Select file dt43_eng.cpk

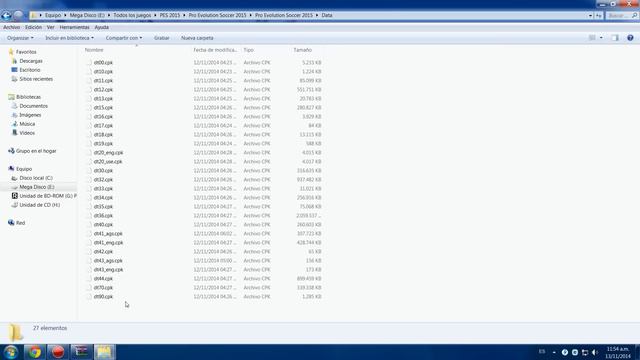[x=108, y=269]
